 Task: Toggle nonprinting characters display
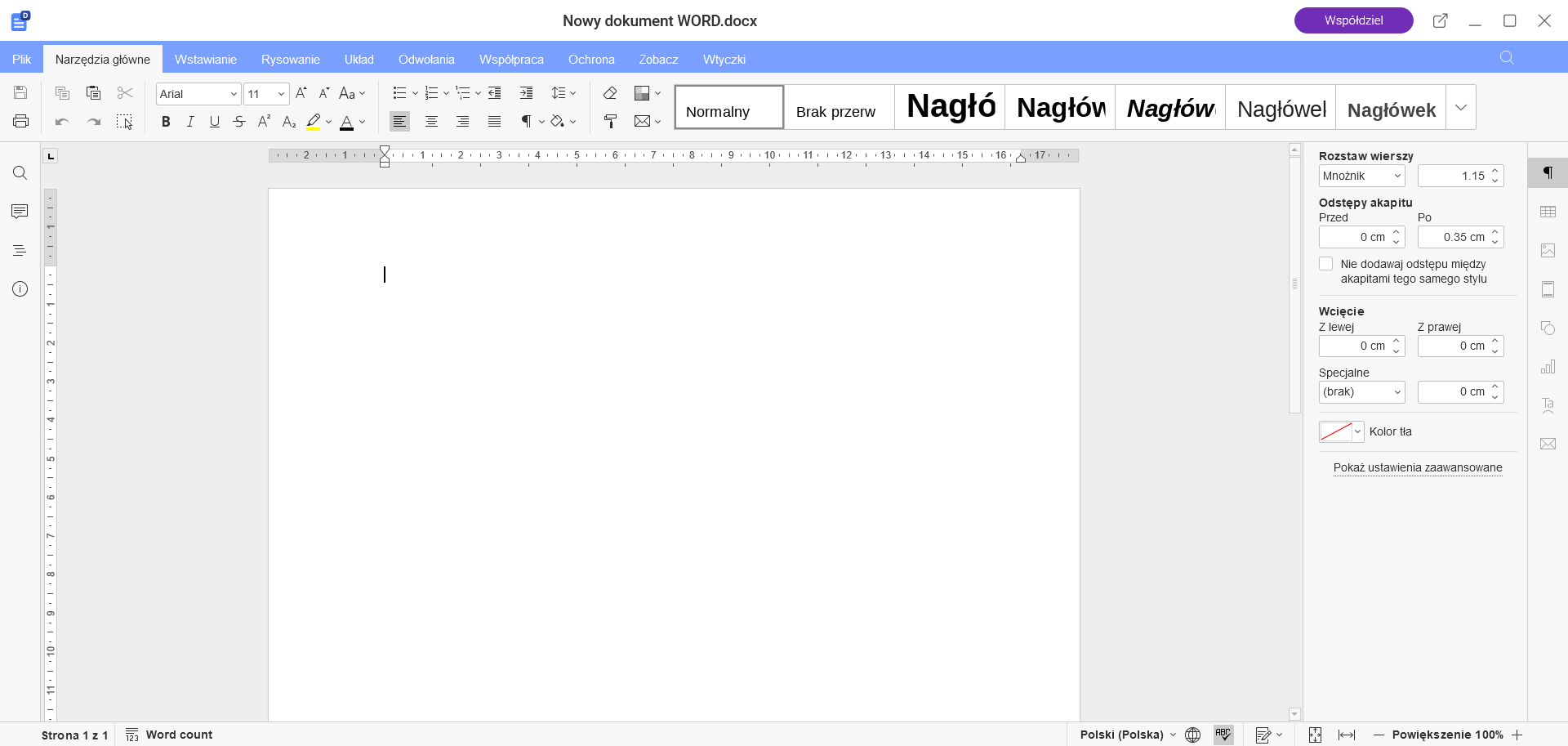click(x=527, y=122)
